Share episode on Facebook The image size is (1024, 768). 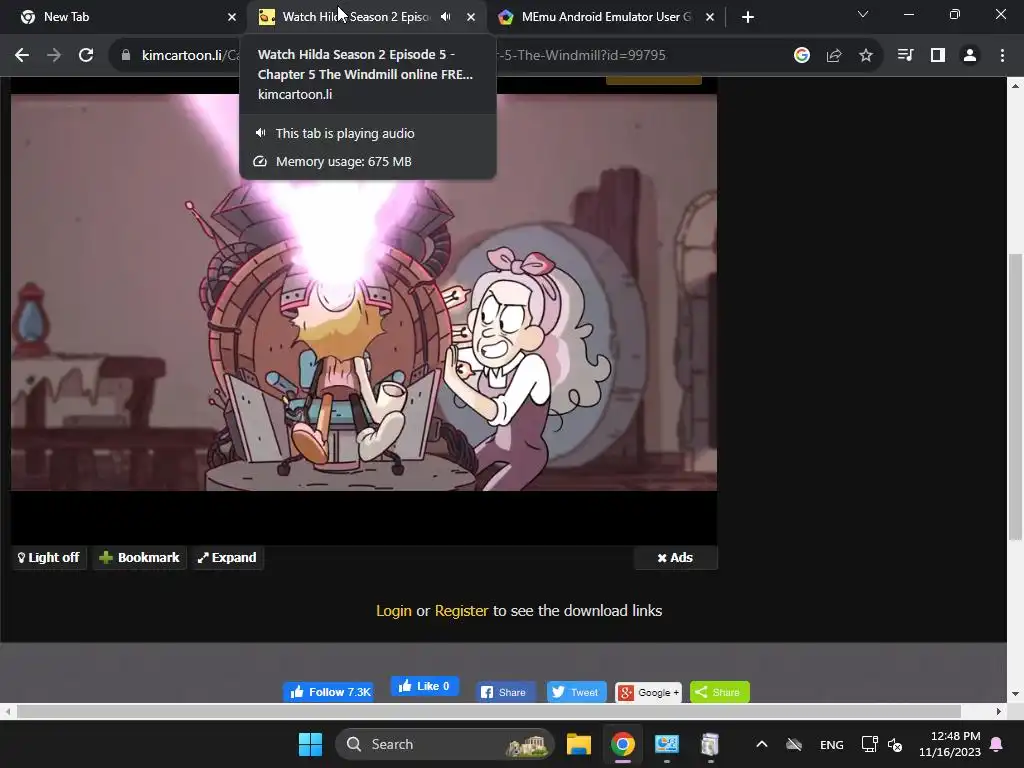[505, 692]
